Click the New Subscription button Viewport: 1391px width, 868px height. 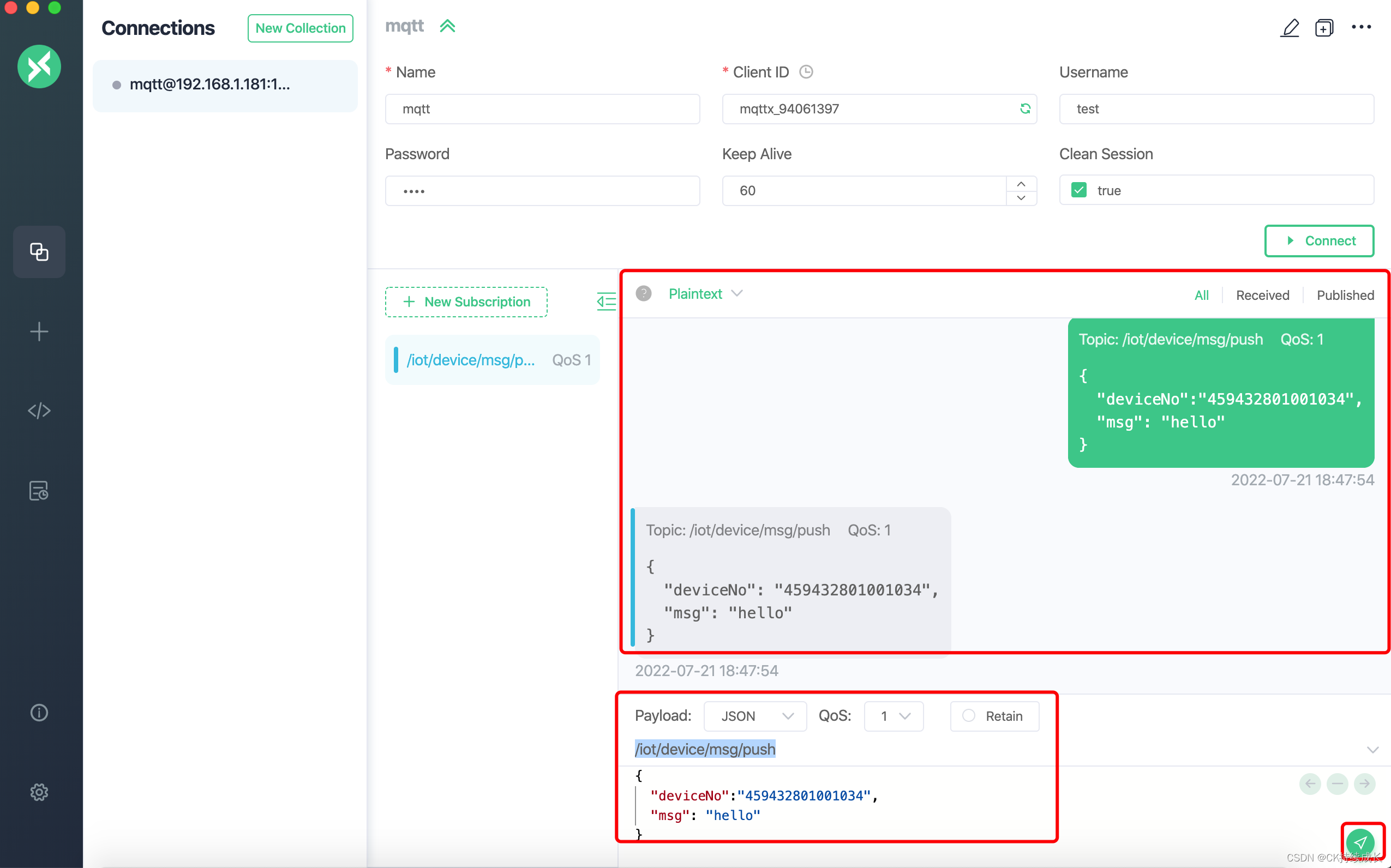point(466,302)
